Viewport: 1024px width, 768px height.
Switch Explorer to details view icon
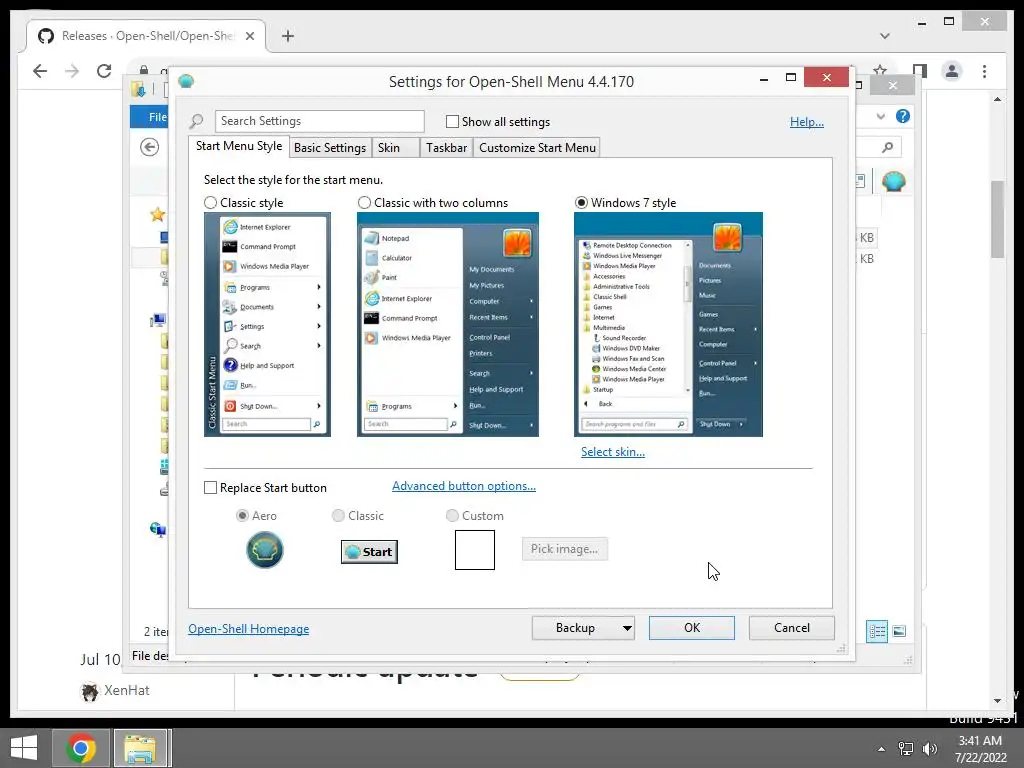(x=877, y=631)
